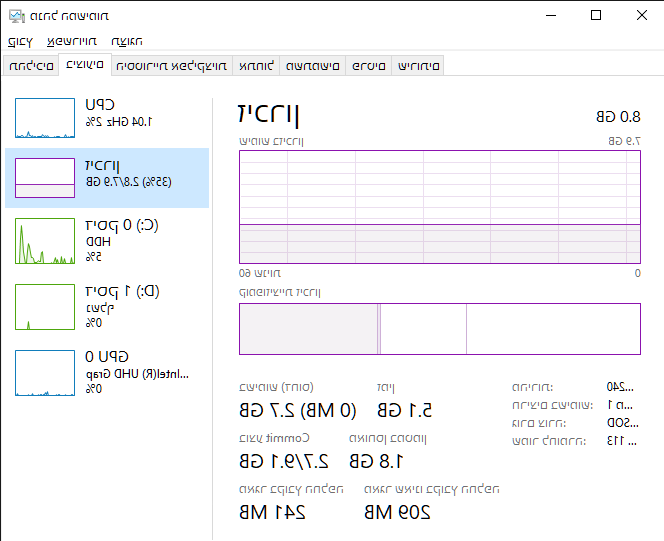This screenshot has width=664, height=541.
Task: Open the Users (משתמשים) tab
Action: pyautogui.click(x=314, y=66)
